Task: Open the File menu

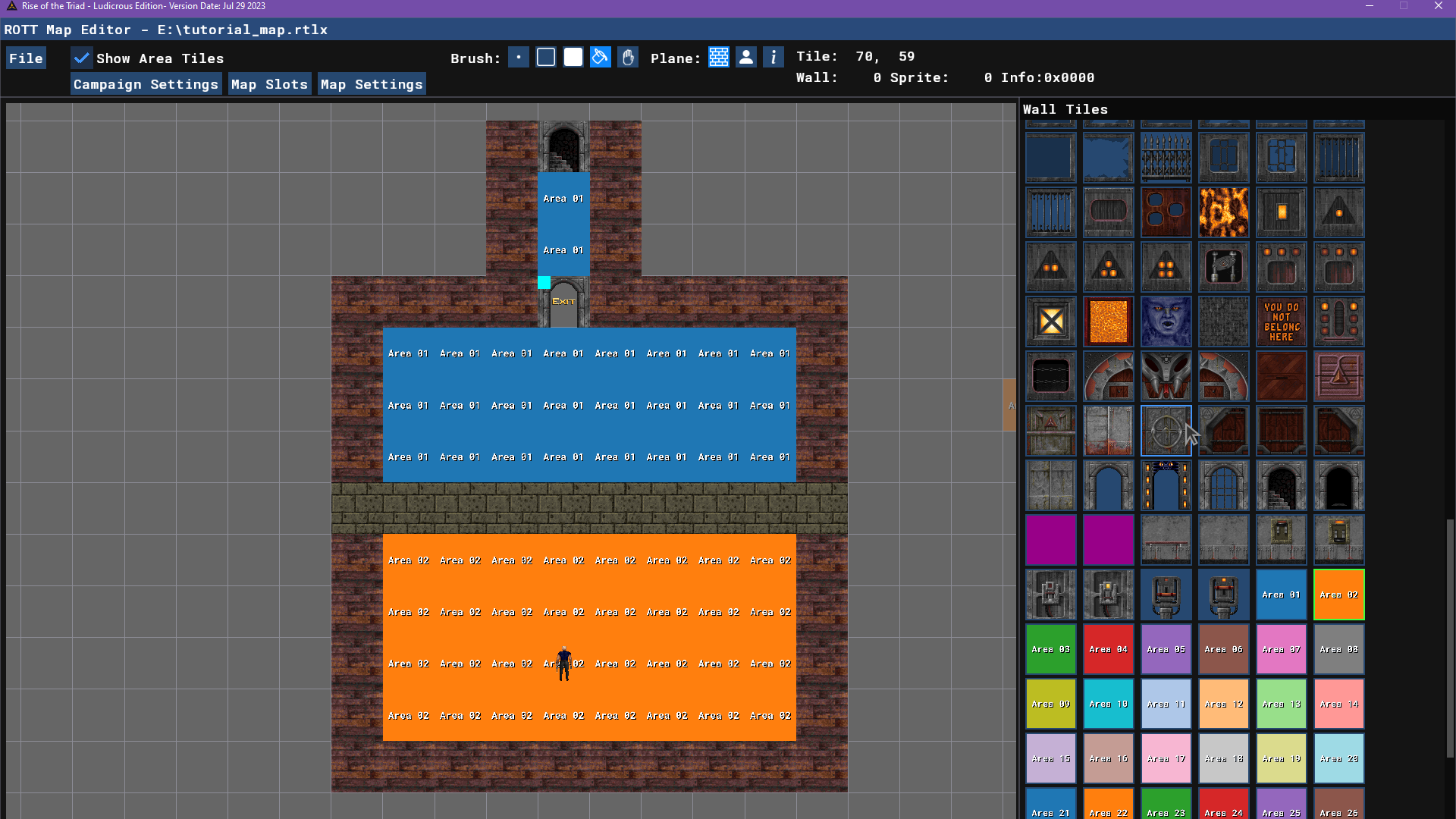Action: click(26, 58)
